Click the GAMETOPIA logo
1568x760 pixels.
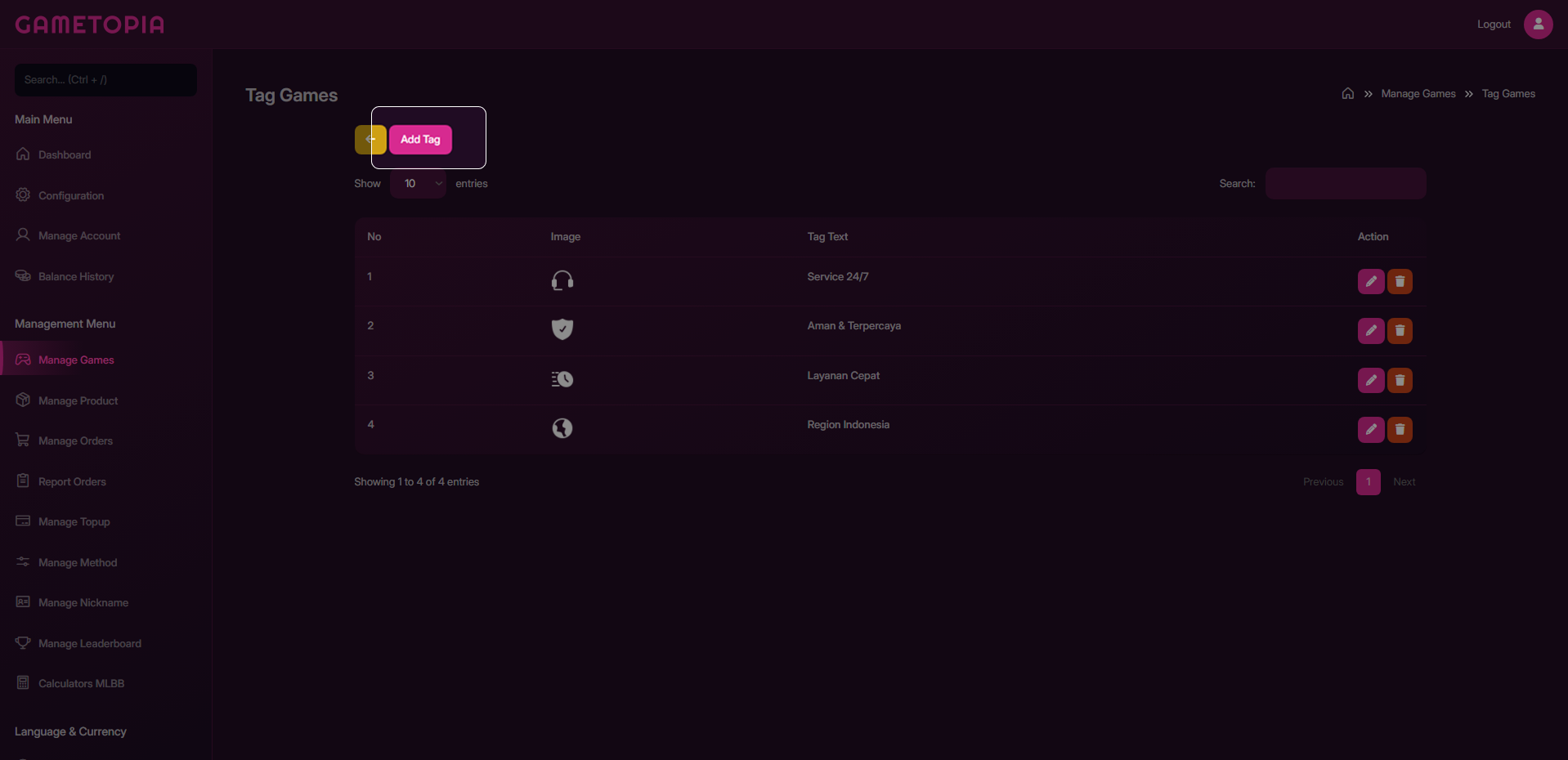tap(90, 25)
